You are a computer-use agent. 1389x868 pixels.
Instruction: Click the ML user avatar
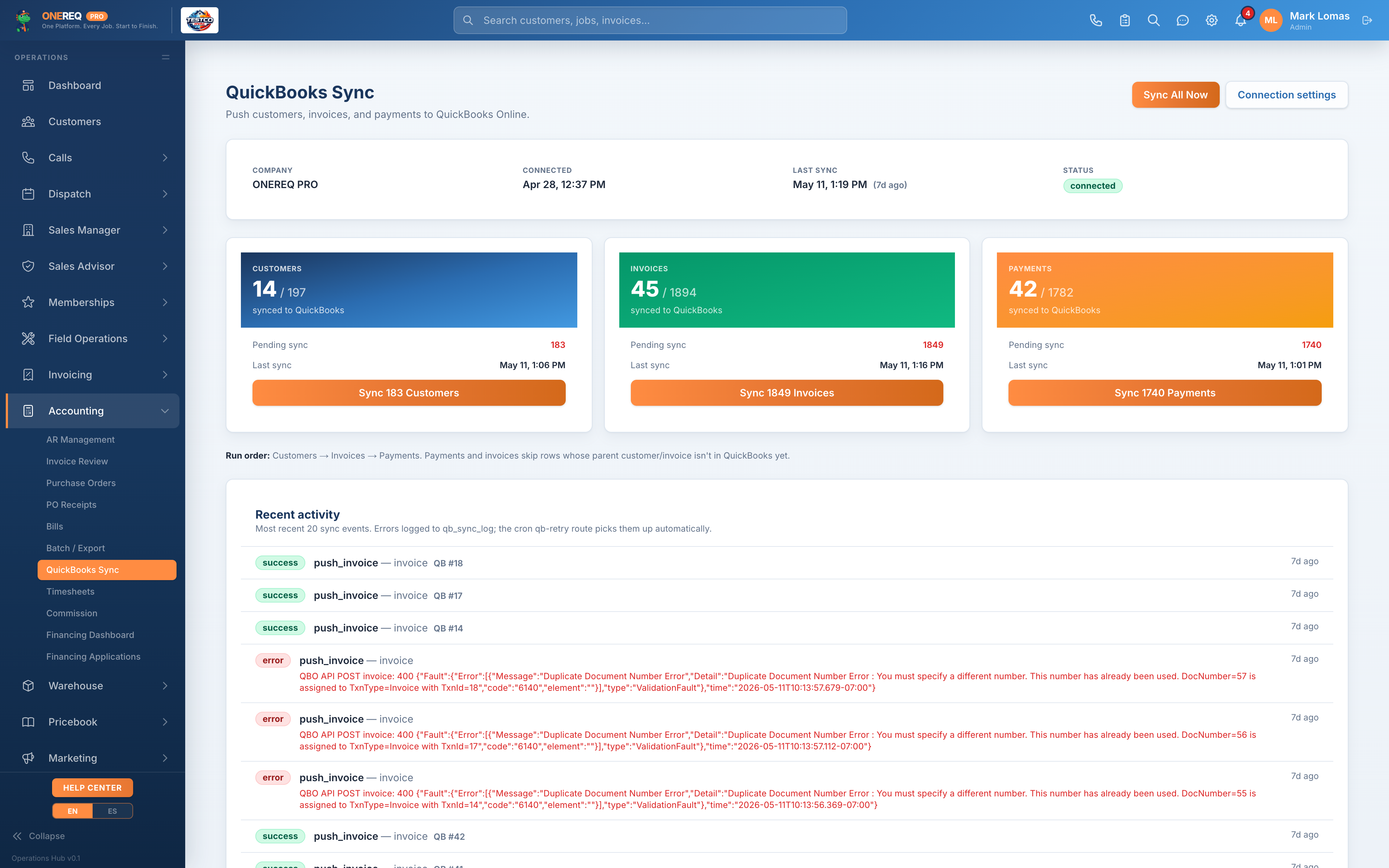click(x=1271, y=21)
